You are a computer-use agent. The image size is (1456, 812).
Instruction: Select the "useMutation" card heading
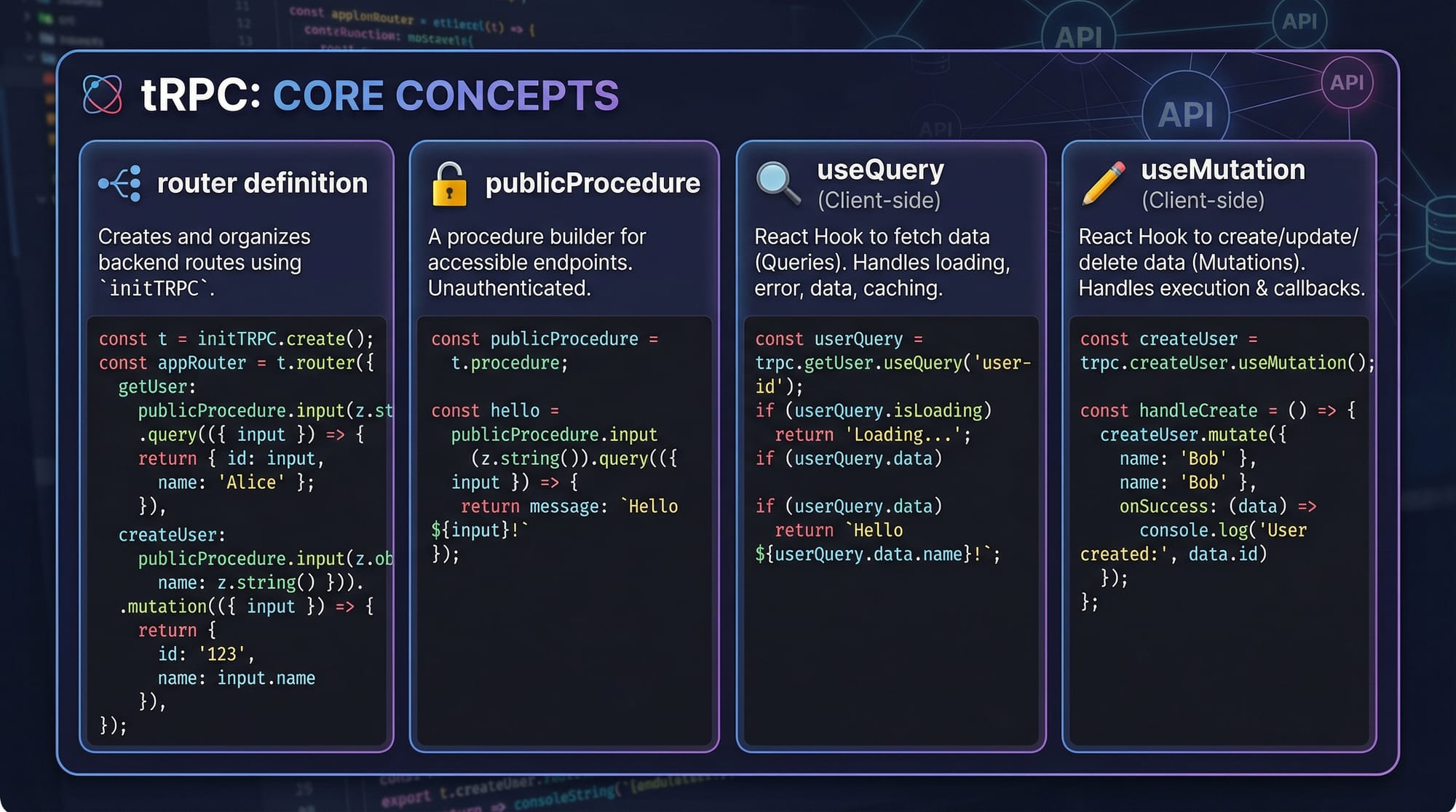click(1223, 170)
